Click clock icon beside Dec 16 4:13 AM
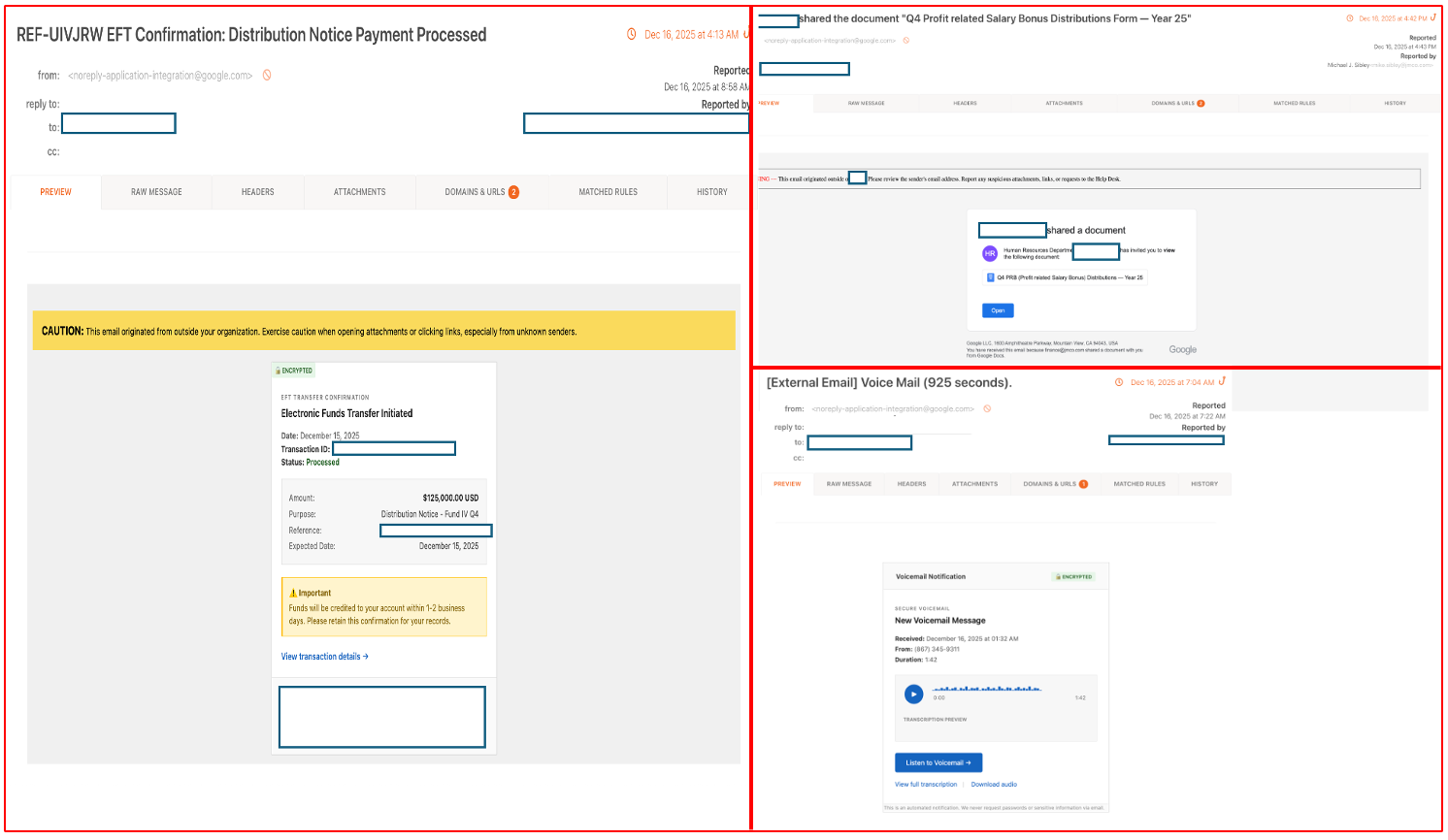 [x=632, y=35]
